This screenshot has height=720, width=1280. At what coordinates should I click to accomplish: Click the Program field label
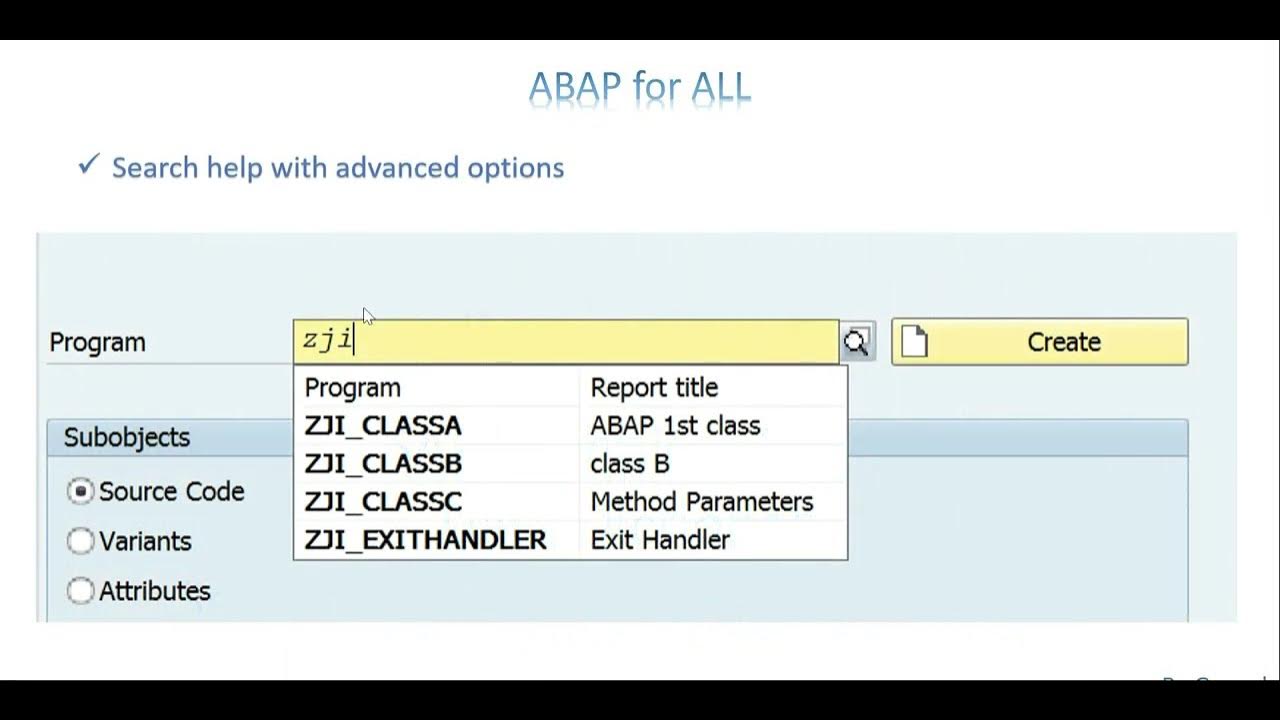[x=97, y=342]
